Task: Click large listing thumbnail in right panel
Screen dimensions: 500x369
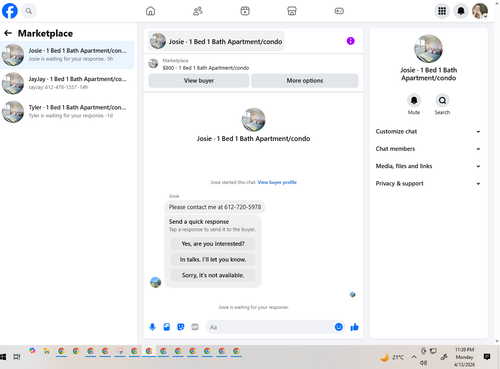Action: click(428, 49)
